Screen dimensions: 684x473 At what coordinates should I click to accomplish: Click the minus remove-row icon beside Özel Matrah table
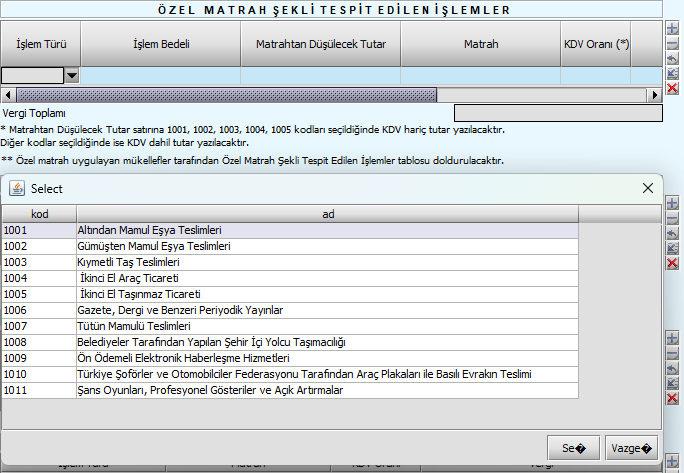pyautogui.click(x=672, y=44)
